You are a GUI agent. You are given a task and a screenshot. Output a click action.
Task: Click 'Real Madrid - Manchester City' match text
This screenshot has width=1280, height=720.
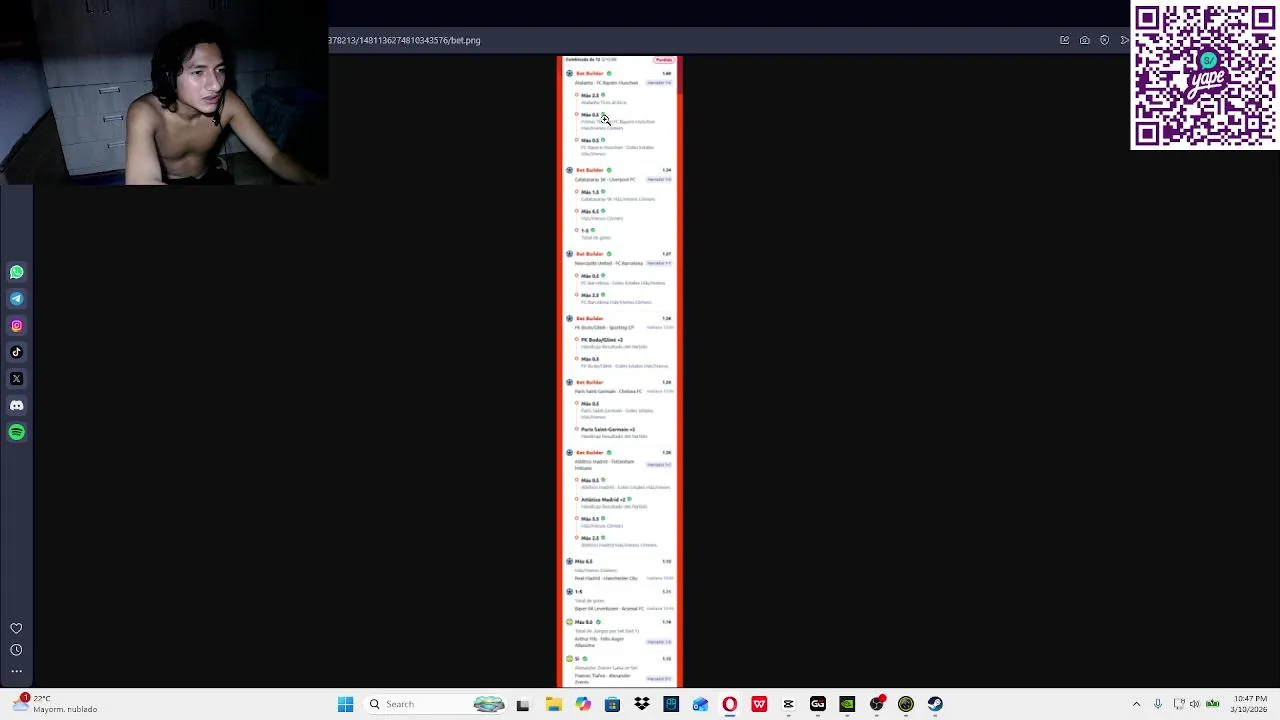[606, 578]
